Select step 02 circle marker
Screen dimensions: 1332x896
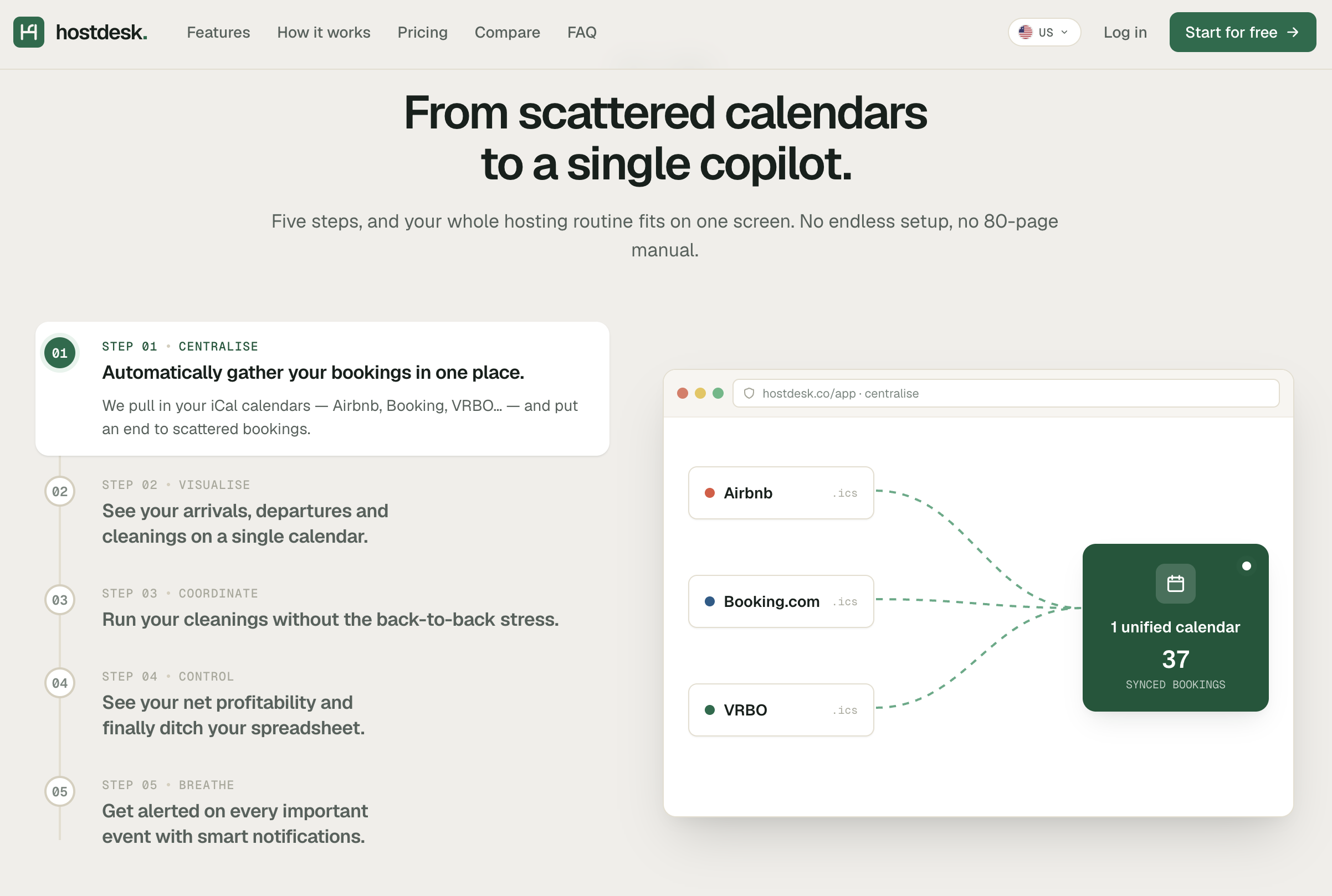coord(60,491)
